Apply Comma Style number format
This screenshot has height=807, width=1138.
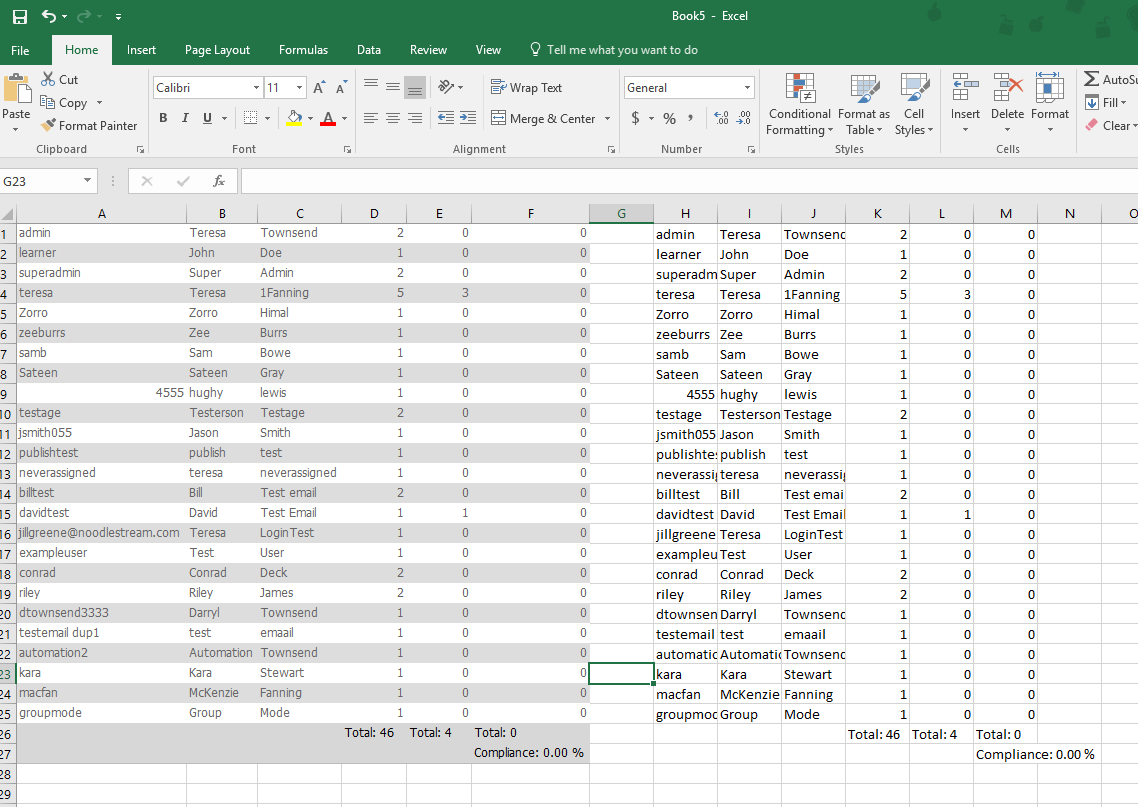pyautogui.click(x=690, y=118)
